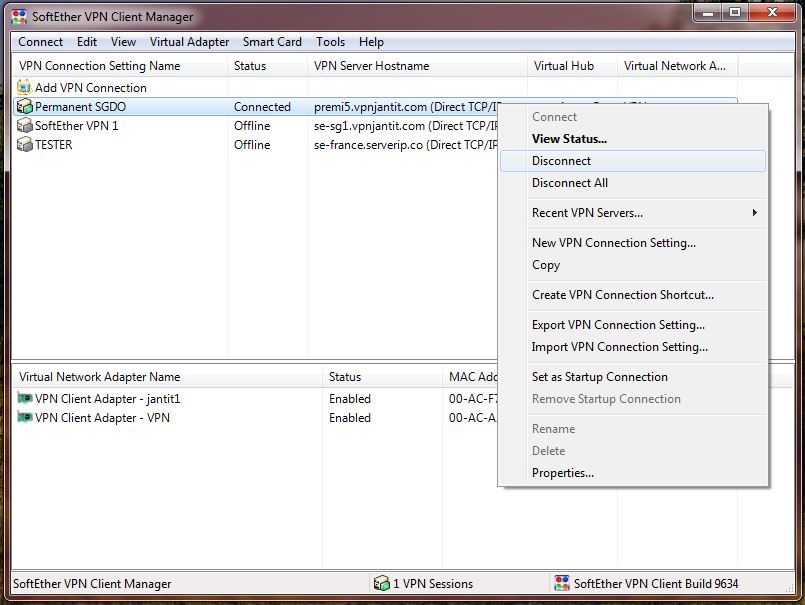Close the SoftEther VPN Client Manager window
The image size is (805, 605).
pyautogui.click(x=773, y=12)
